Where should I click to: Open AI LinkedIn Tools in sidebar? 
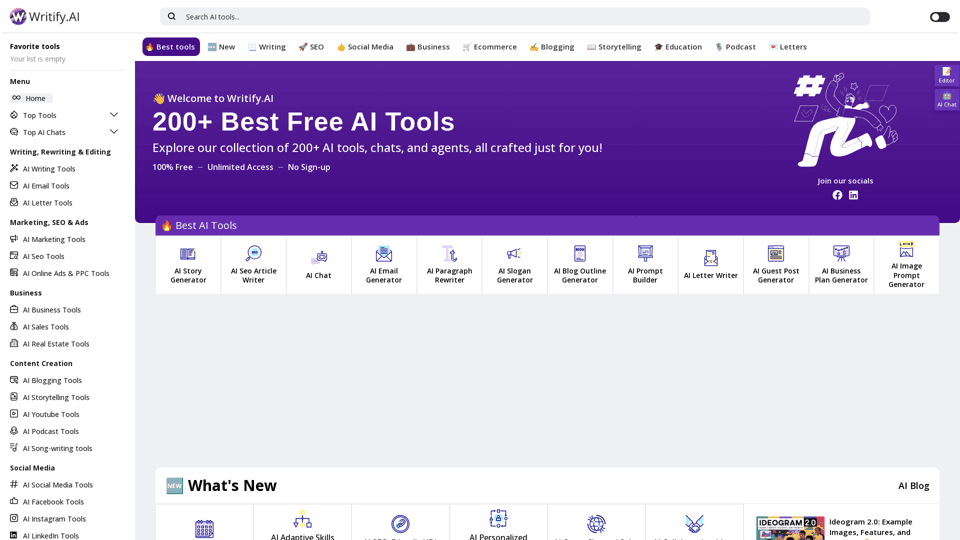44,535
